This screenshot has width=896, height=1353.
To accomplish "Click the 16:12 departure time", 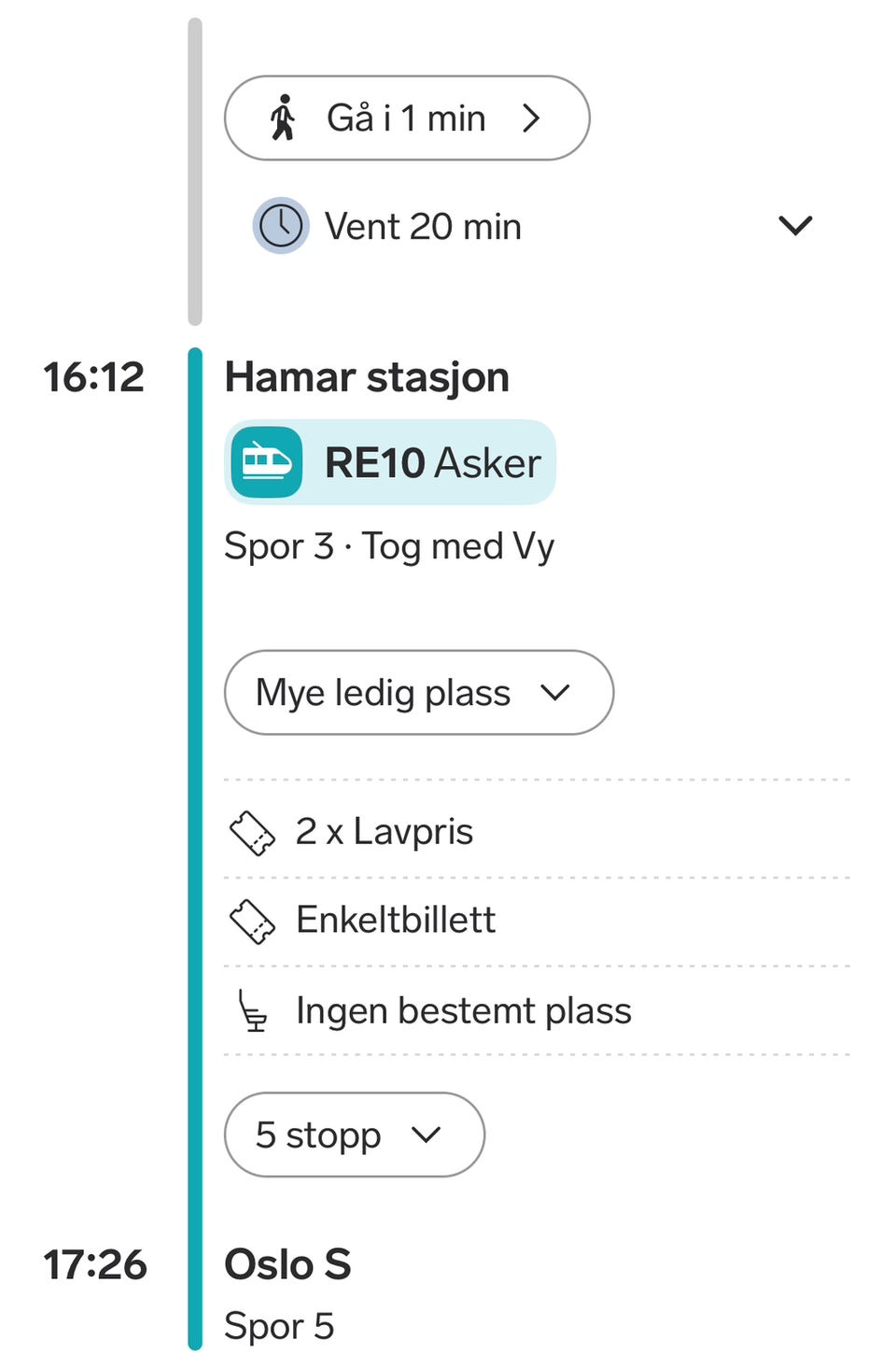I will coord(94,377).
